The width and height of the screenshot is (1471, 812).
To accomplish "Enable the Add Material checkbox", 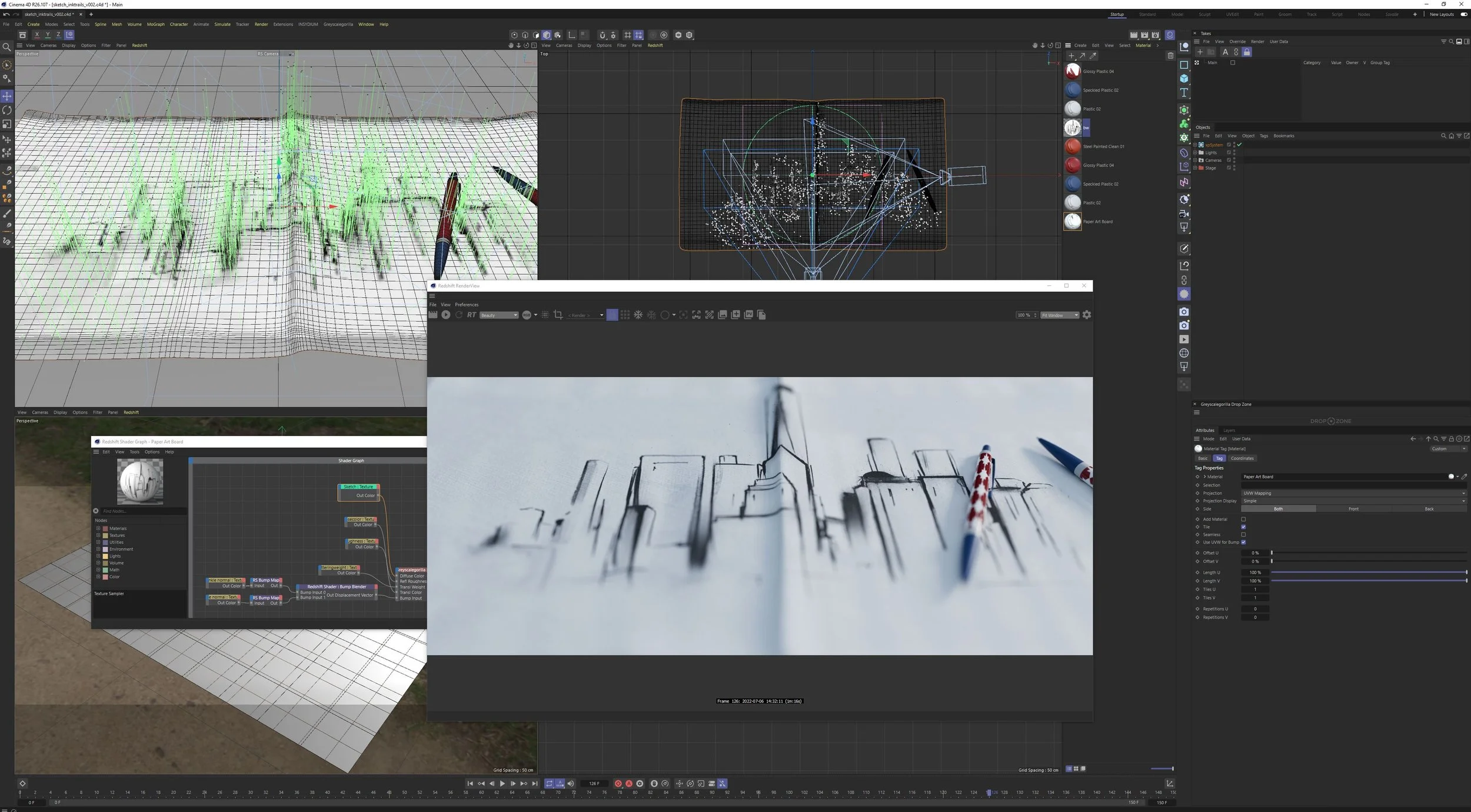I will pos(1243,519).
